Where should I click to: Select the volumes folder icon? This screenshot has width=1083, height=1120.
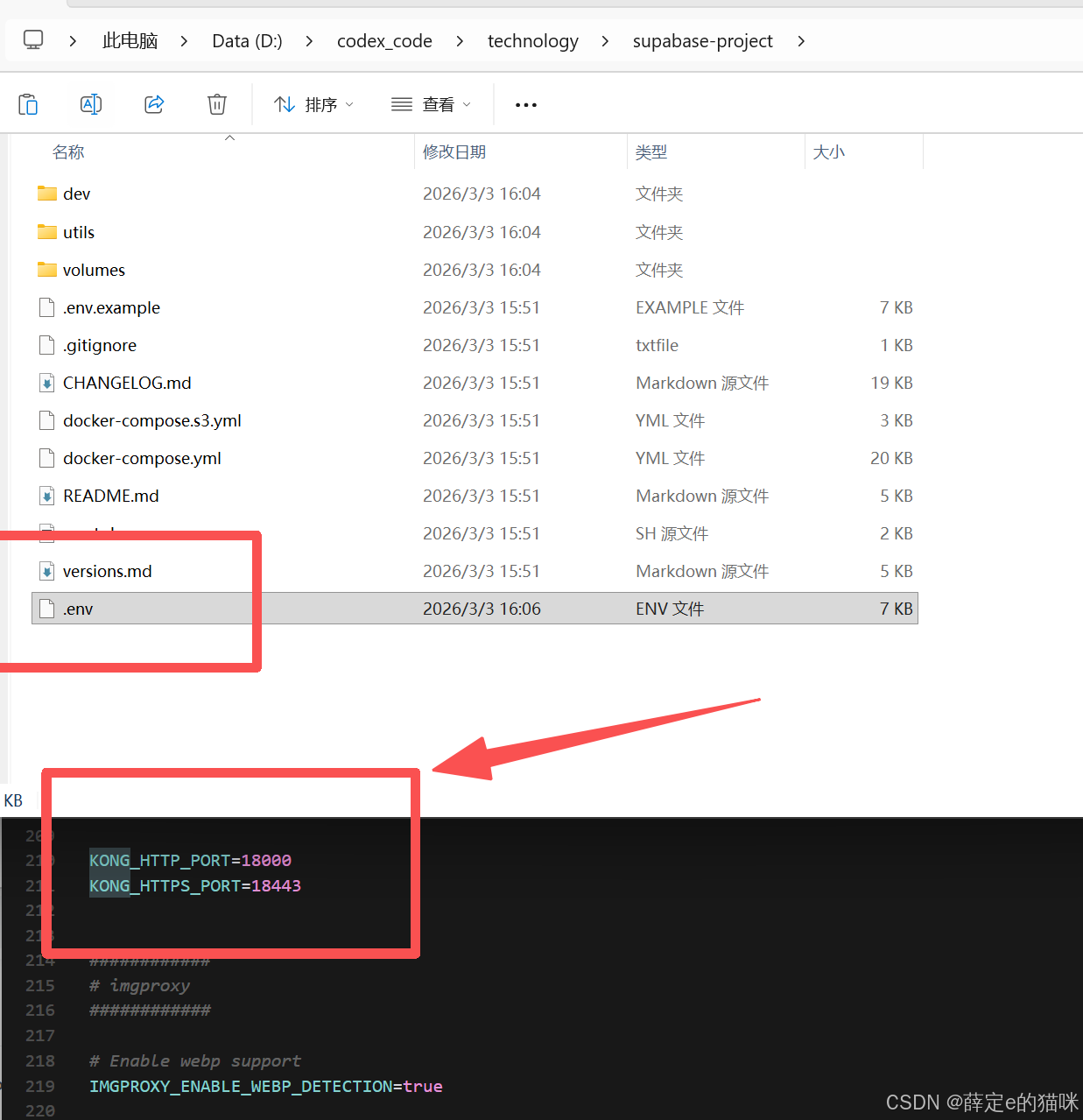[47, 270]
